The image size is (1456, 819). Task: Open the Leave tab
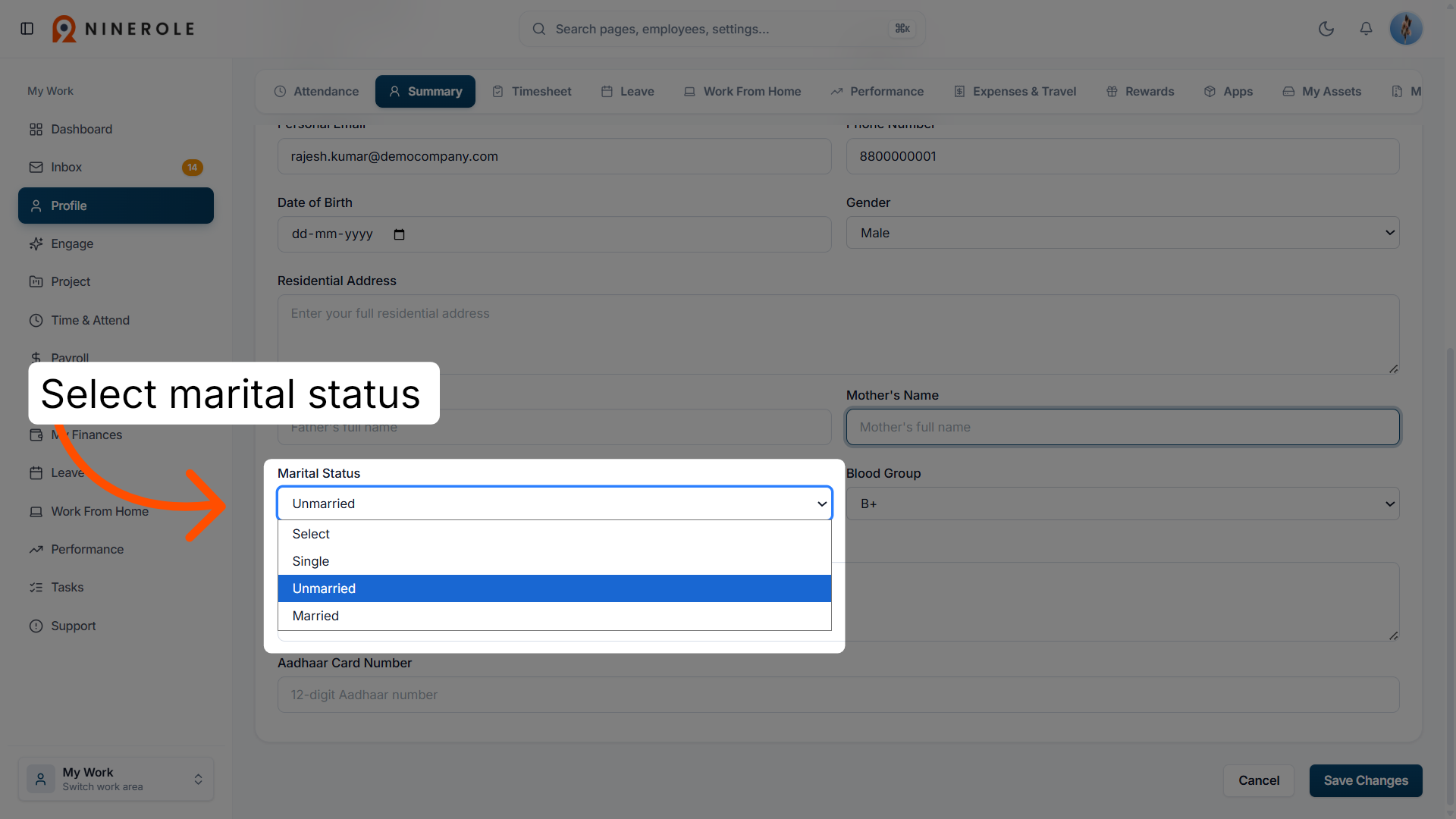coord(628,91)
